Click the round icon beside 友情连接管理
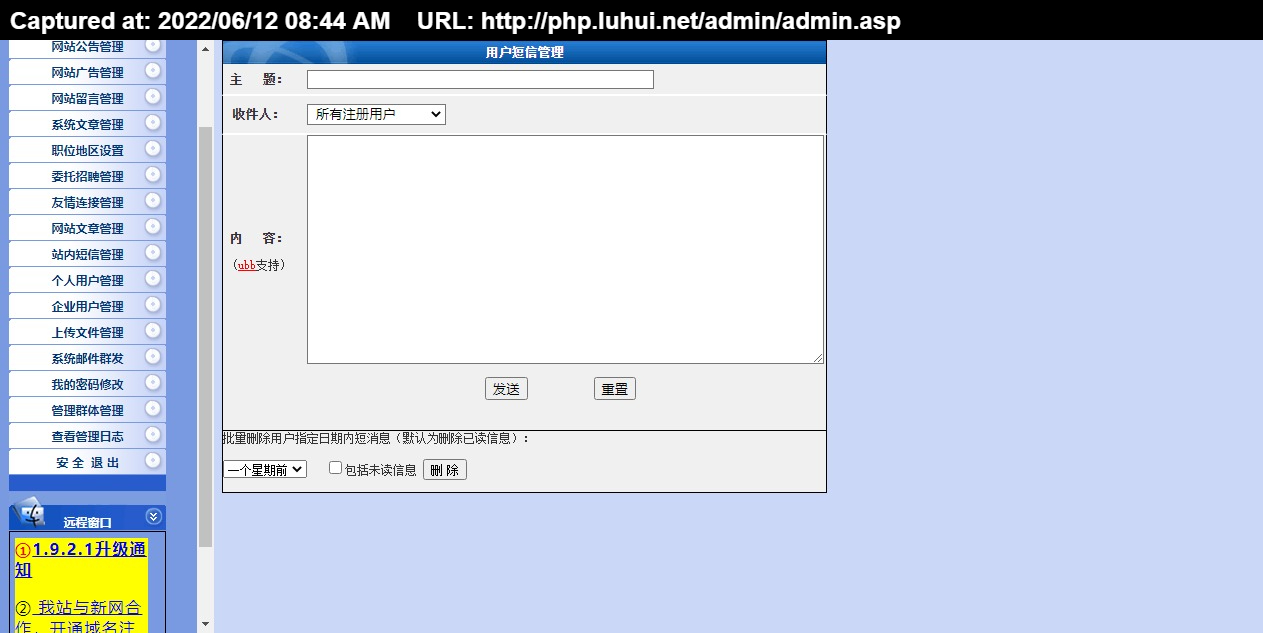The width and height of the screenshot is (1263, 633). (x=153, y=200)
